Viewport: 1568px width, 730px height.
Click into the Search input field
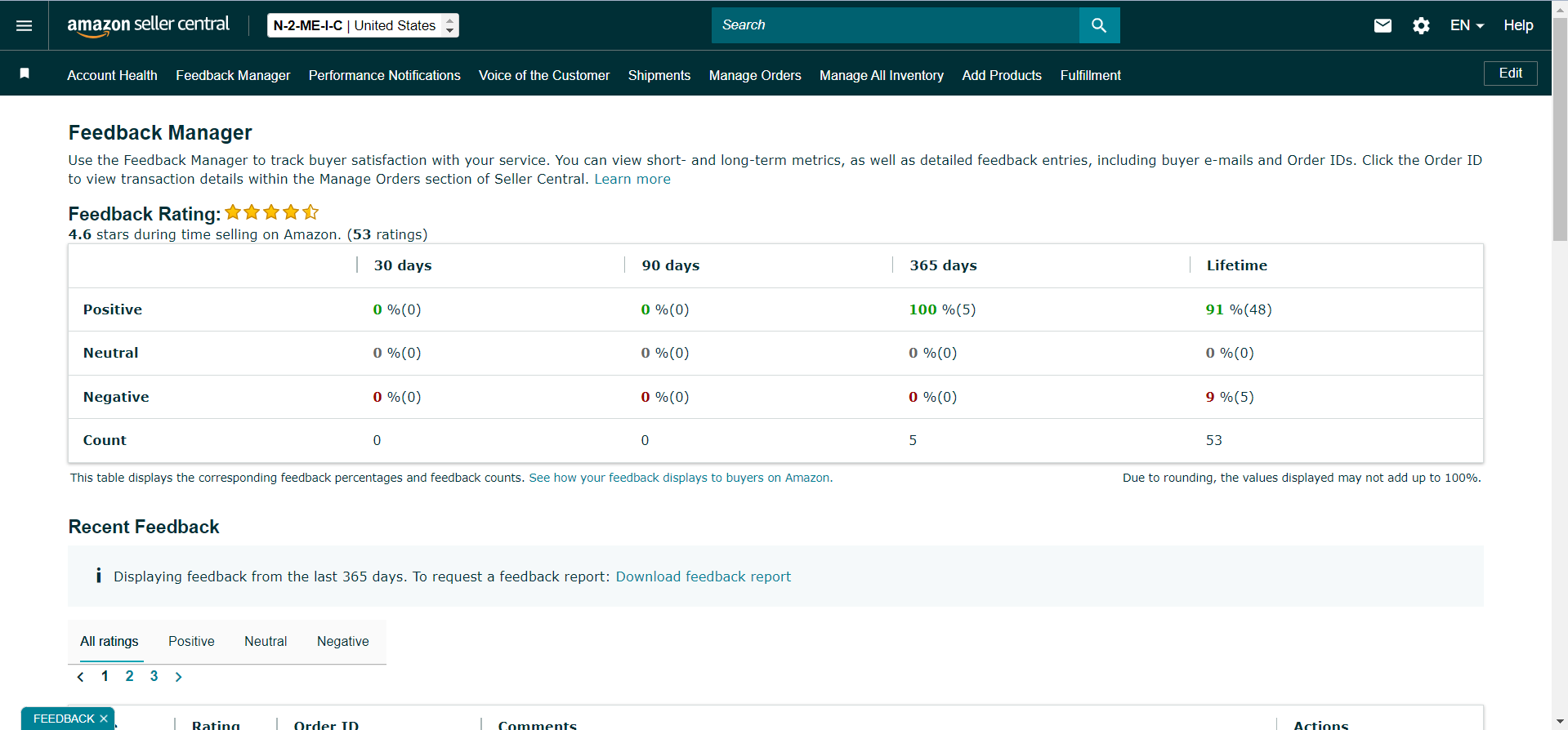(x=896, y=25)
